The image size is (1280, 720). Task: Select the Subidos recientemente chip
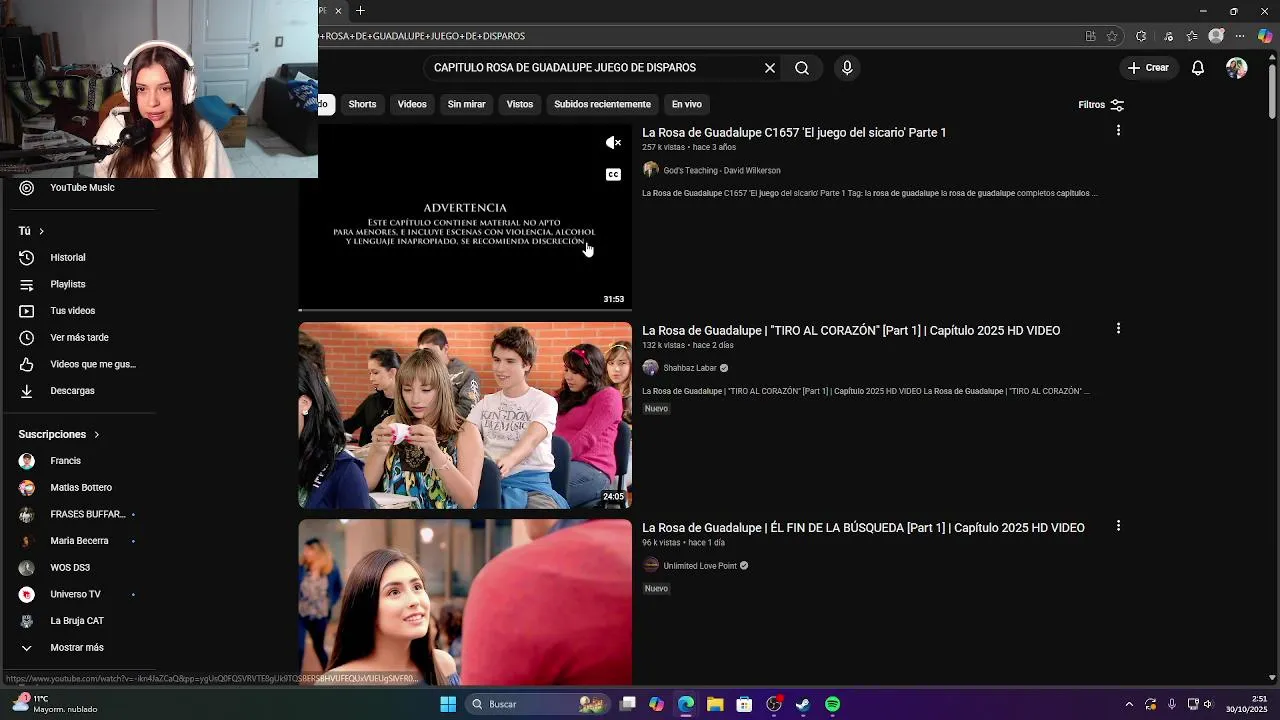pyautogui.click(x=602, y=104)
